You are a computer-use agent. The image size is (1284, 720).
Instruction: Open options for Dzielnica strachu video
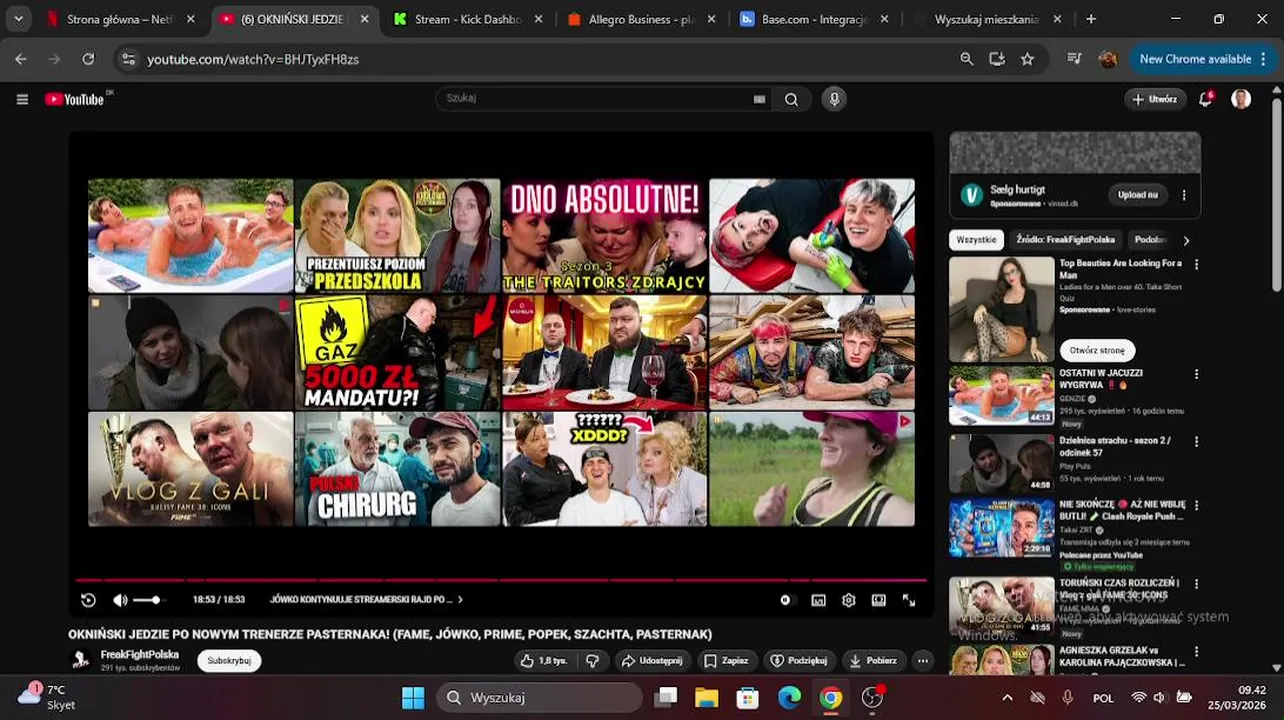coord(1196,441)
